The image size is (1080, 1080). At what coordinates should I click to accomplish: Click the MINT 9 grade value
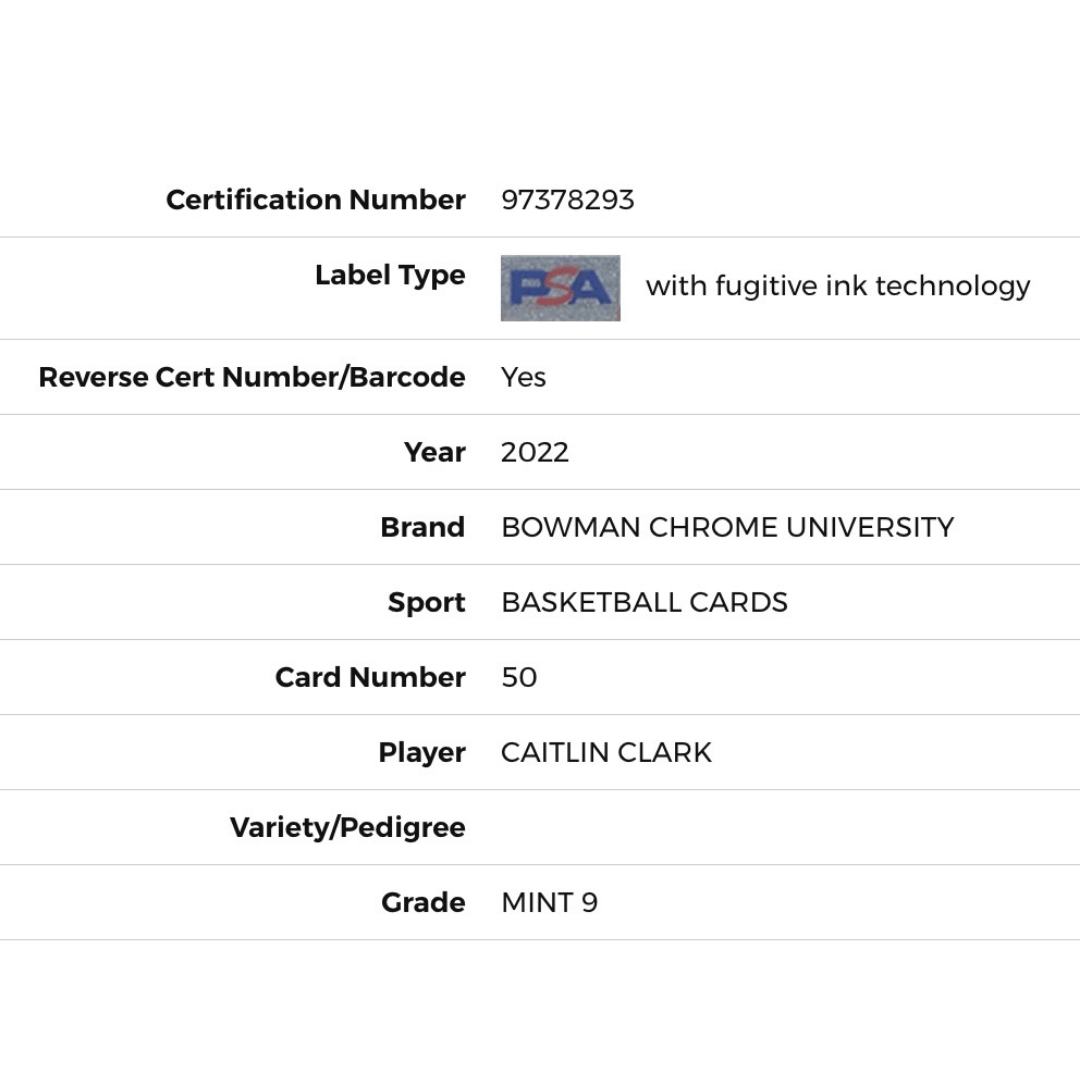[x=550, y=903]
